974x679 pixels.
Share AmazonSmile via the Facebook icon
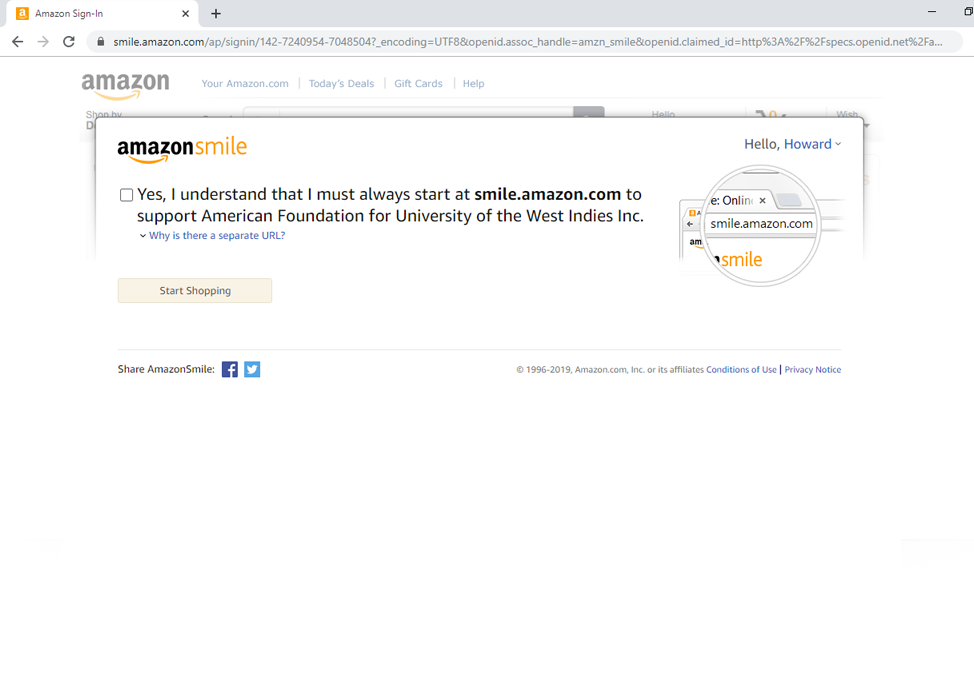click(230, 370)
